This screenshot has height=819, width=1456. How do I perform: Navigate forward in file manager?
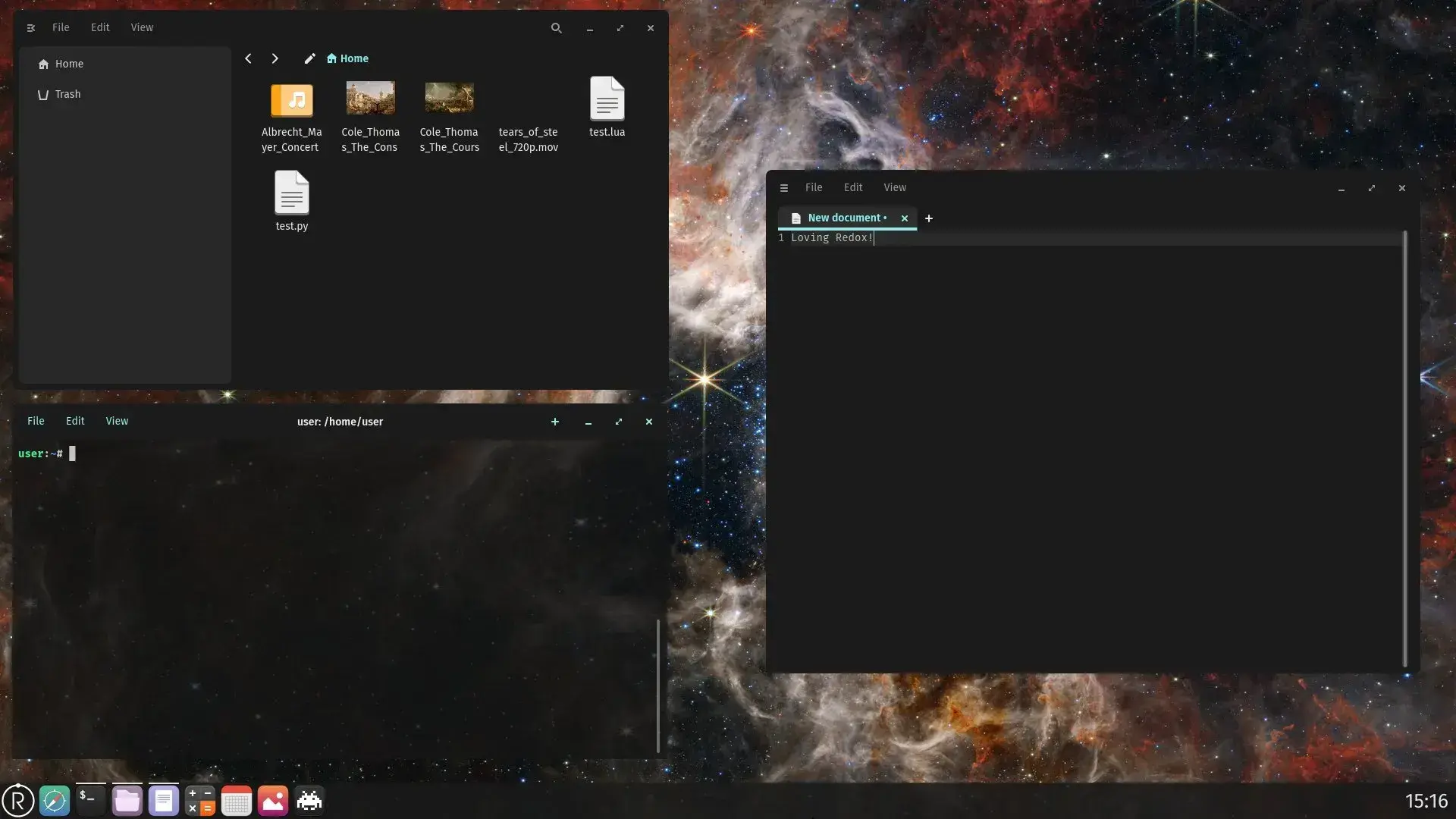pos(275,58)
